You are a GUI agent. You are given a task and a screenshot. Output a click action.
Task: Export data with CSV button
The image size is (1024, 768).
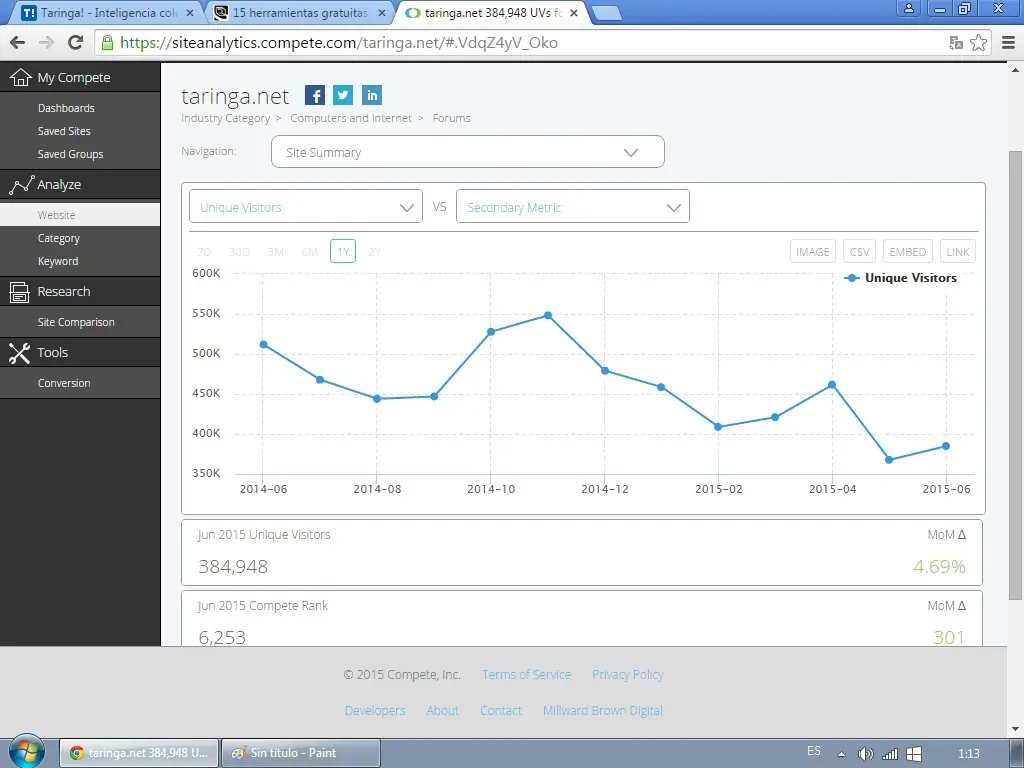coord(859,251)
